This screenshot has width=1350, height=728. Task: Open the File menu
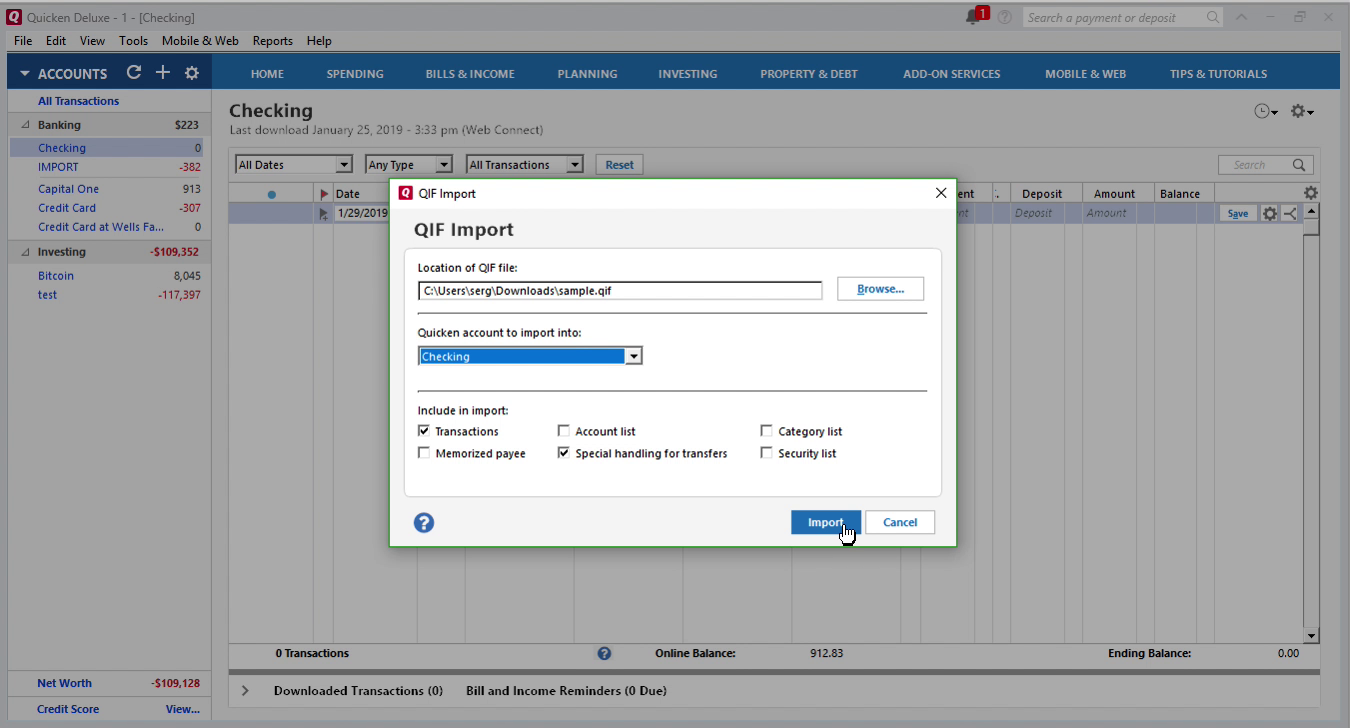coord(23,41)
